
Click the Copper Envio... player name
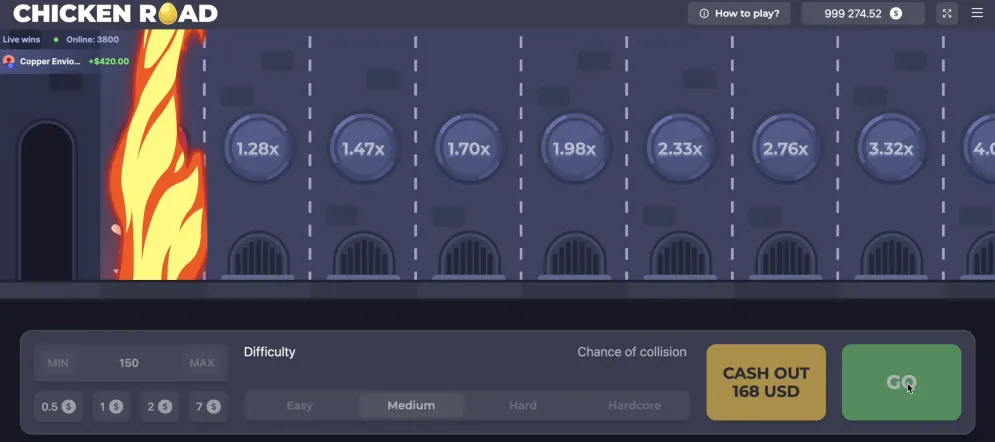[50, 62]
